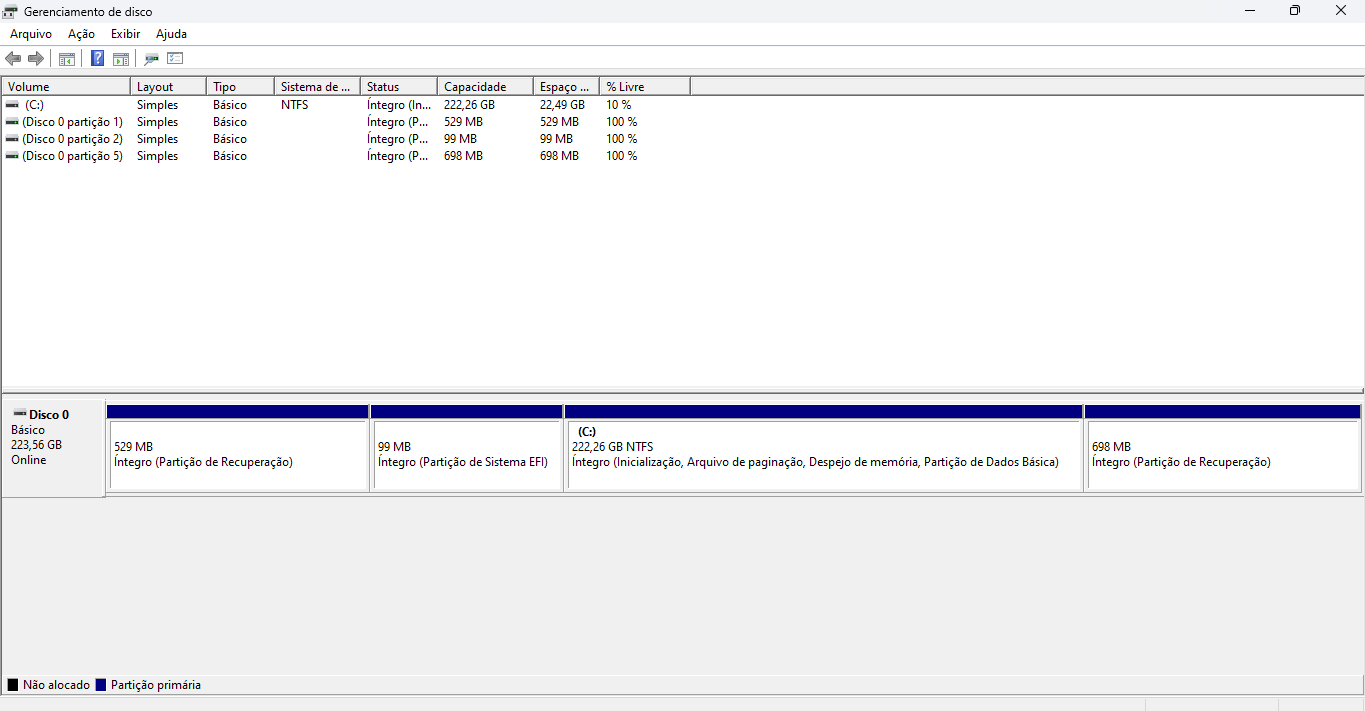Toggle the show/hide action pane icon

[x=120, y=59]
